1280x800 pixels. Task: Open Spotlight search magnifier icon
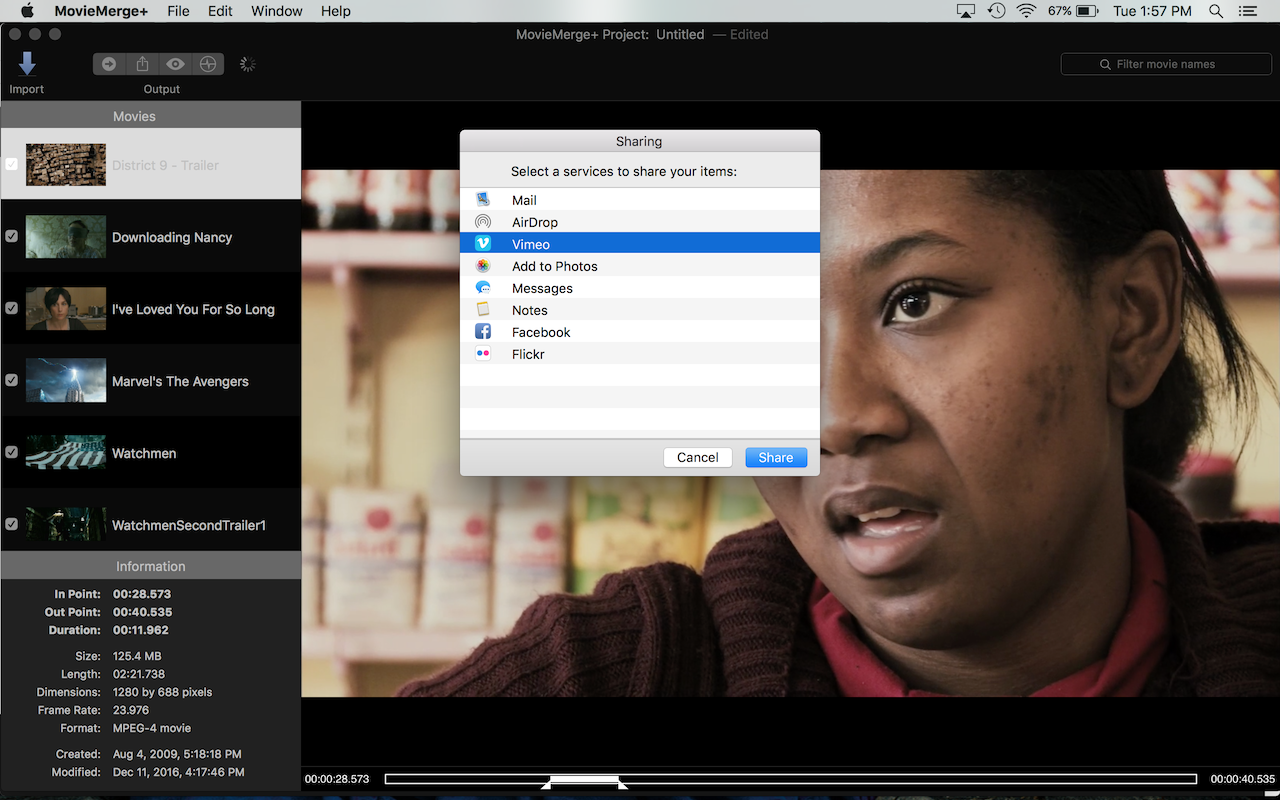[x=1216, y=11]
